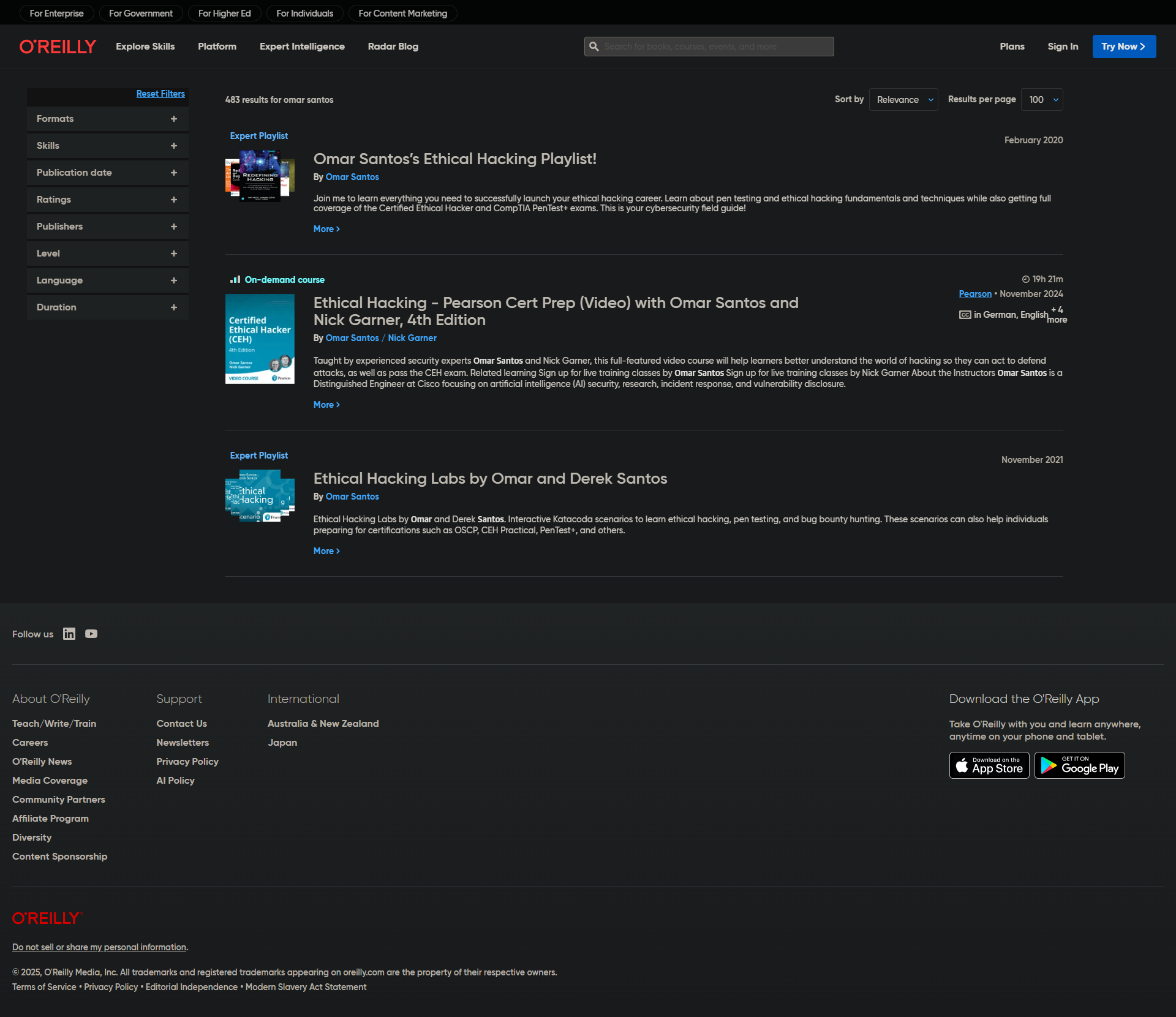Expand the Ratings filter
Viewport: 1176px width, 1017px height.
pyautogui.click(x=108, y=200)
